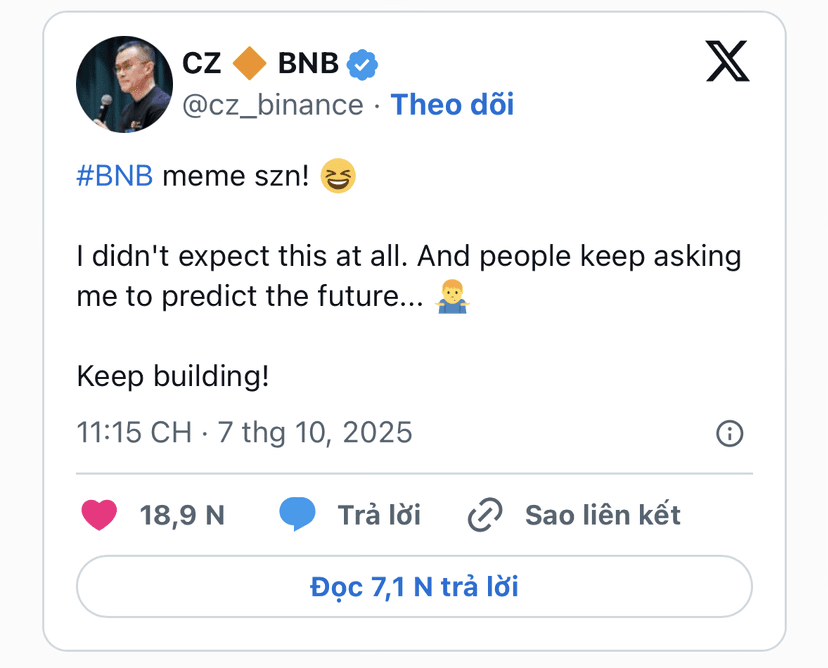Select the Trả lời reply label

click(x=379, y=515)
